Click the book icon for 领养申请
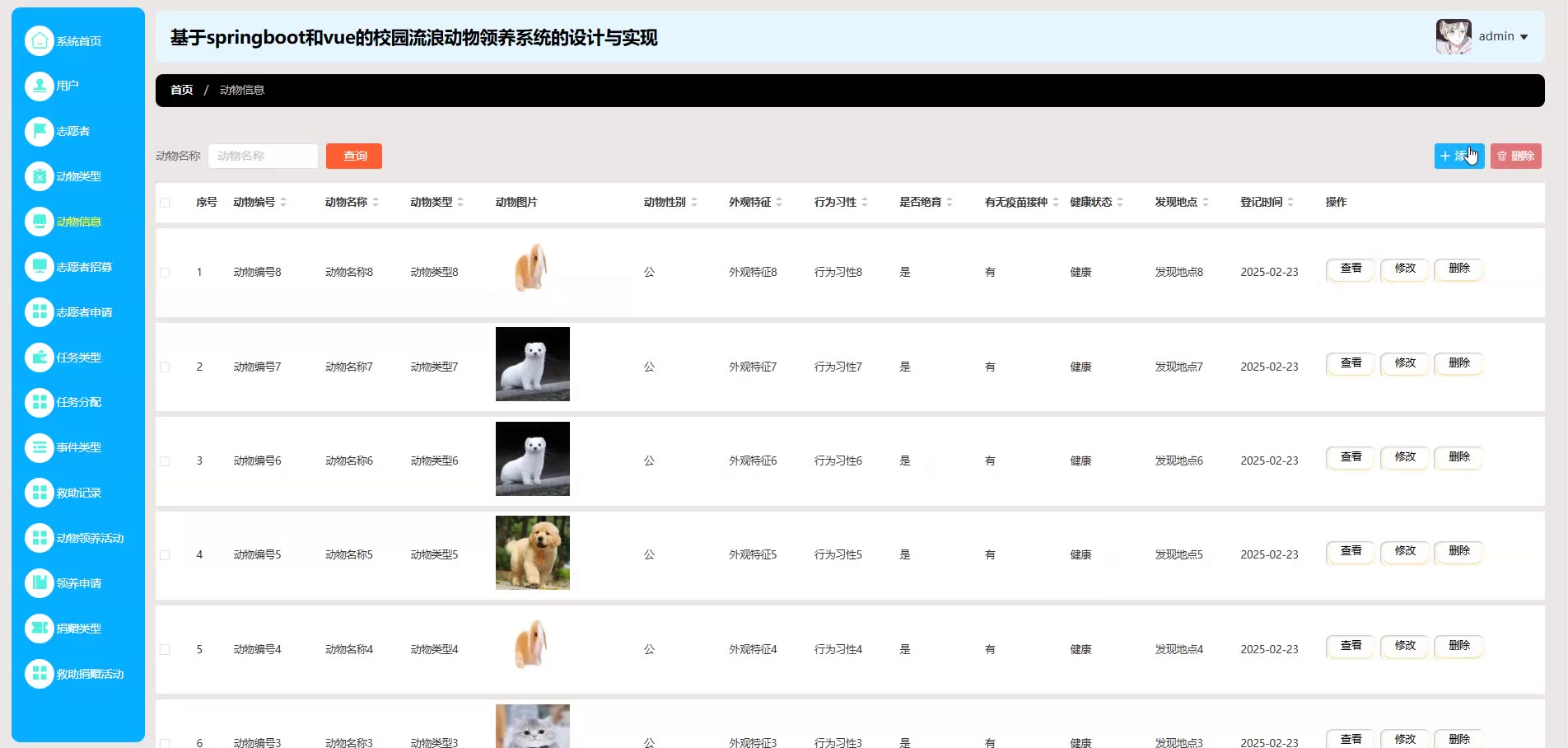1568x748 pixels. [39, 583]
